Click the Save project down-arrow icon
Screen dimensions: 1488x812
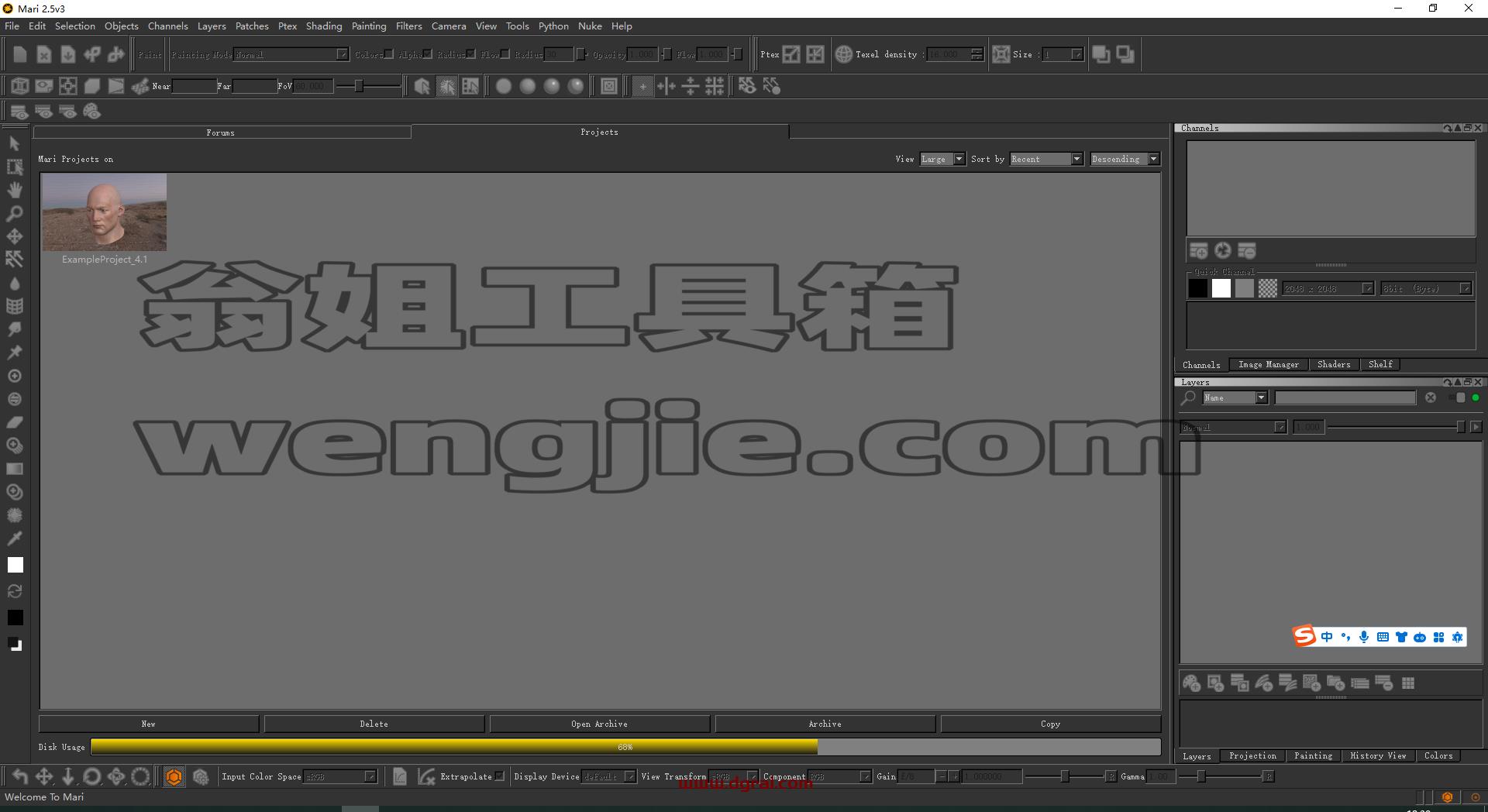(x=68, y=54)
